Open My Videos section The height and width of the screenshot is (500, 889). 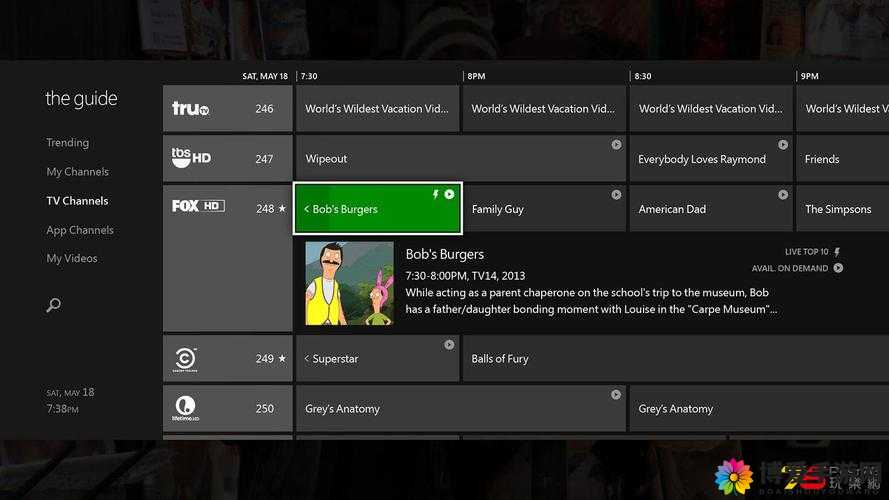(x=72, y=259)
